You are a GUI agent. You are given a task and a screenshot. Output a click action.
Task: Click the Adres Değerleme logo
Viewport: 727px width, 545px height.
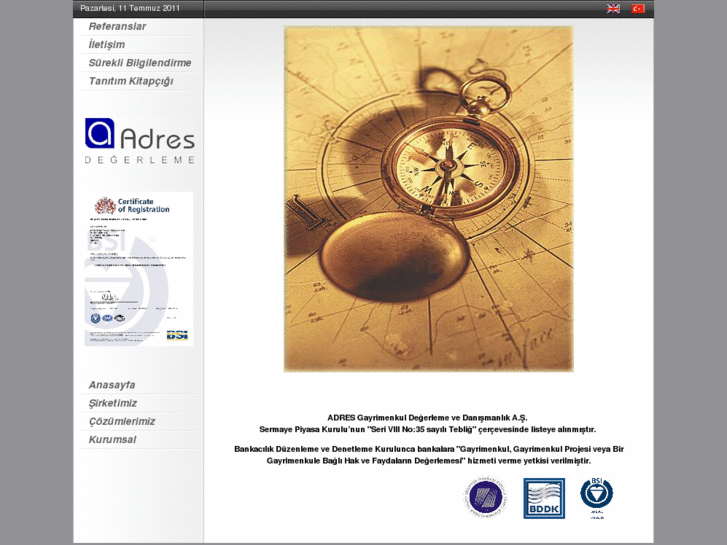[x=139, y=140]
